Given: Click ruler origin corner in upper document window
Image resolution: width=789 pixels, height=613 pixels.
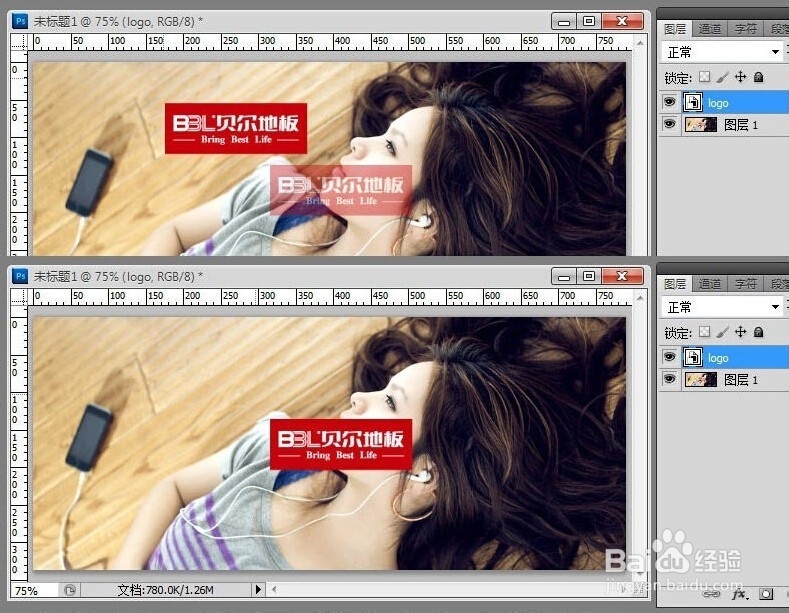Looking at the screenshot, I should tap(19, 41).
